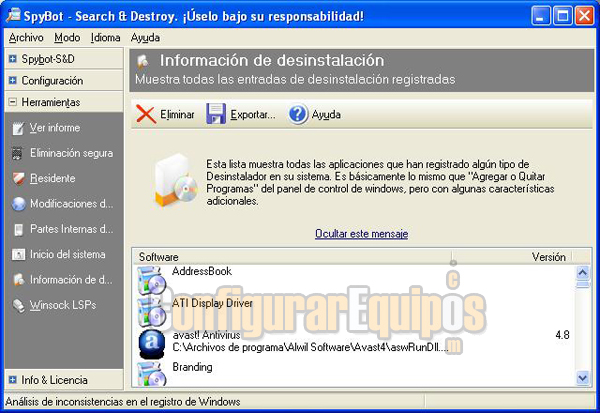Open Información de d... in the sidebar
600x413 pixels.
coord(71,280)
